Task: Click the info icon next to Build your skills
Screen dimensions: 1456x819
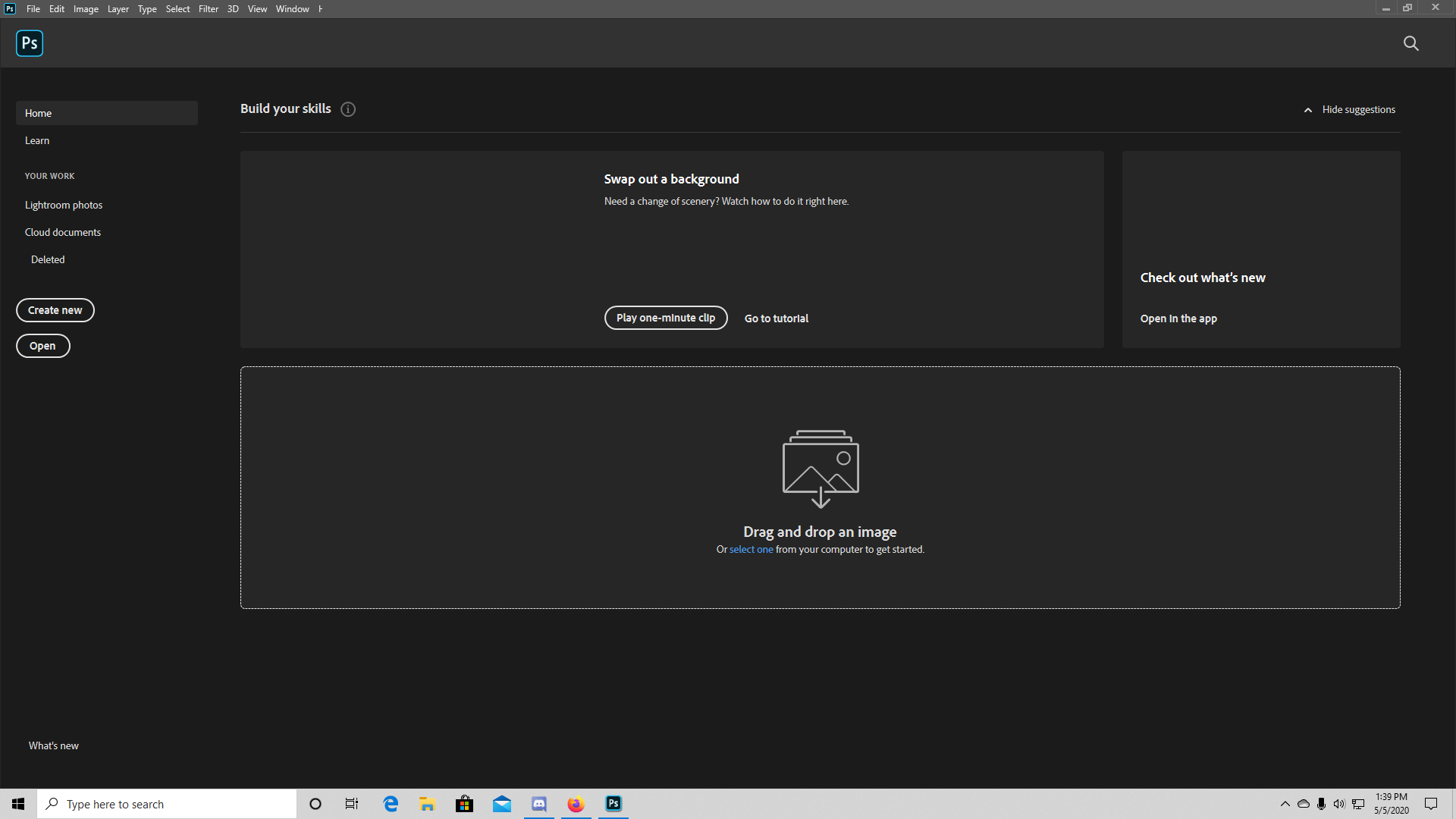Action: (347, 109)
